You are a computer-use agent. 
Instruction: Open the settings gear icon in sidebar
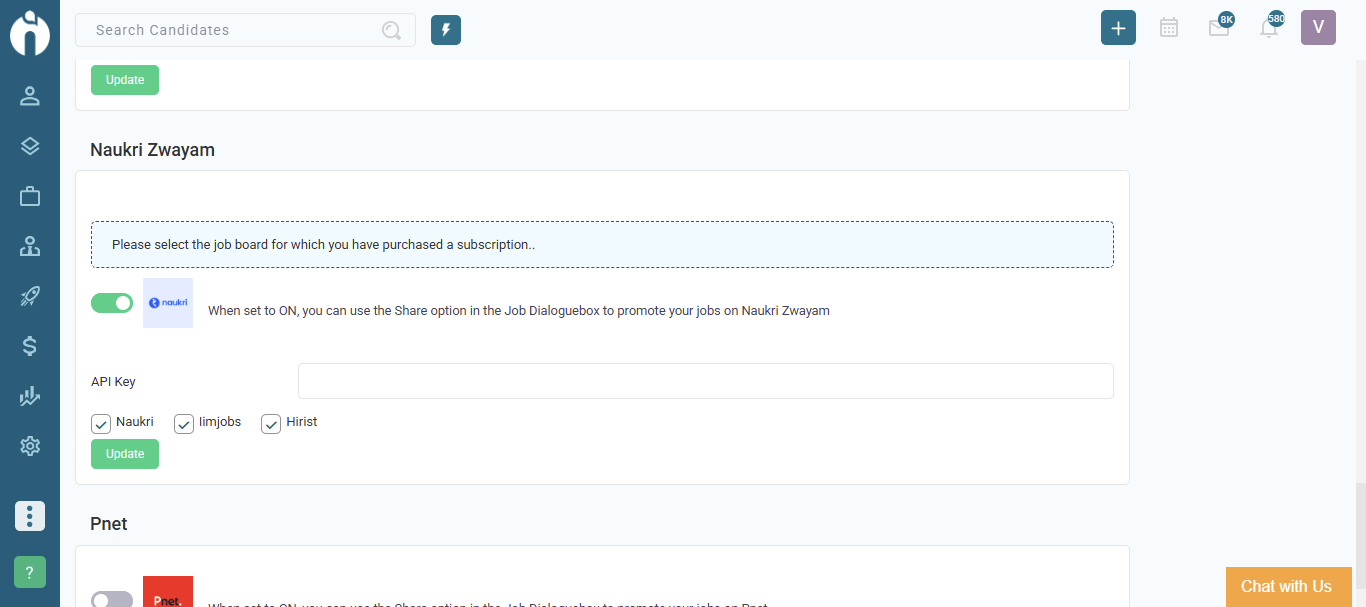pyautogui.click(x=30, y=446)
